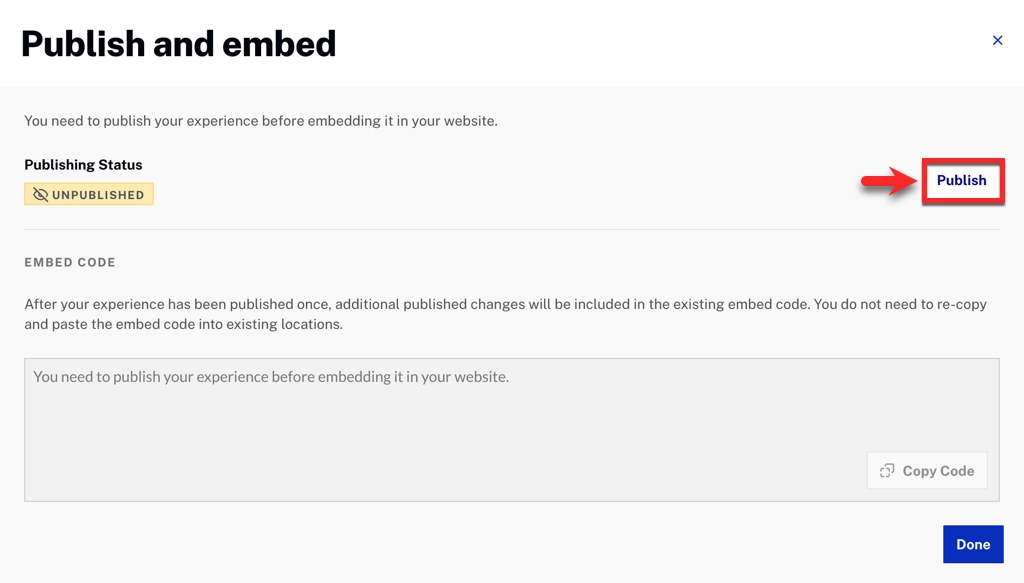Finish by clicking Done
The image size is (1024, 583).
(972, 545)
